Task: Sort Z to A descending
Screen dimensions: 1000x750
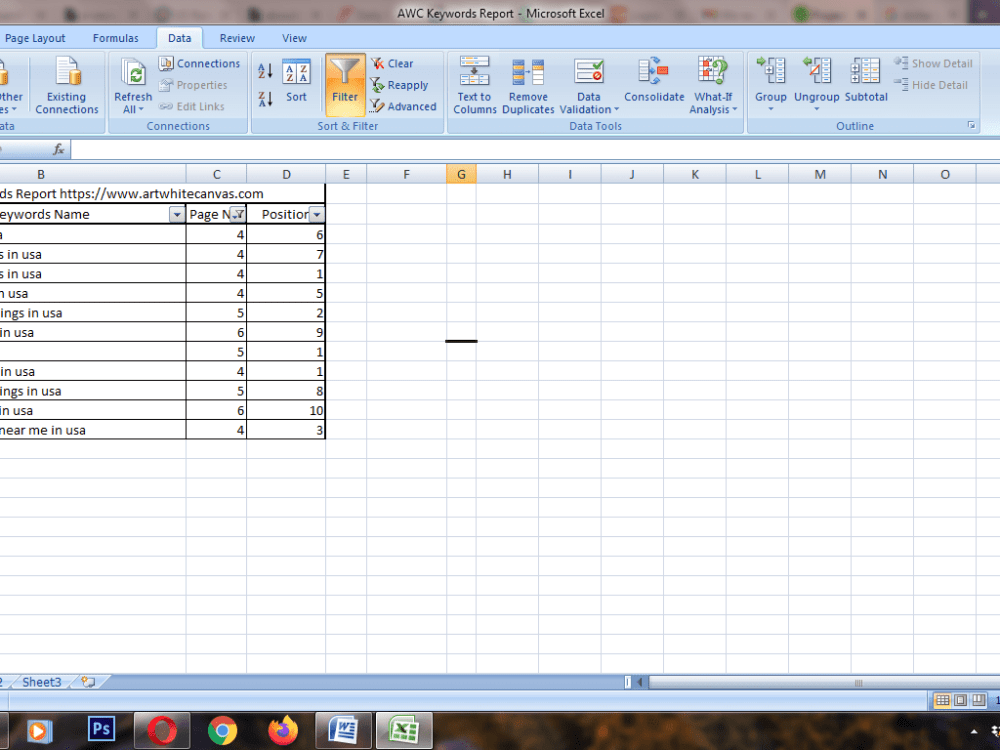Action: (x=265, y=98)
